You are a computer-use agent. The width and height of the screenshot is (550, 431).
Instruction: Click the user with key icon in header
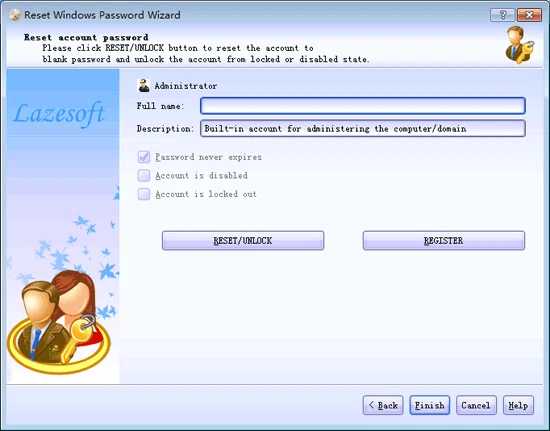pos(519,45)
